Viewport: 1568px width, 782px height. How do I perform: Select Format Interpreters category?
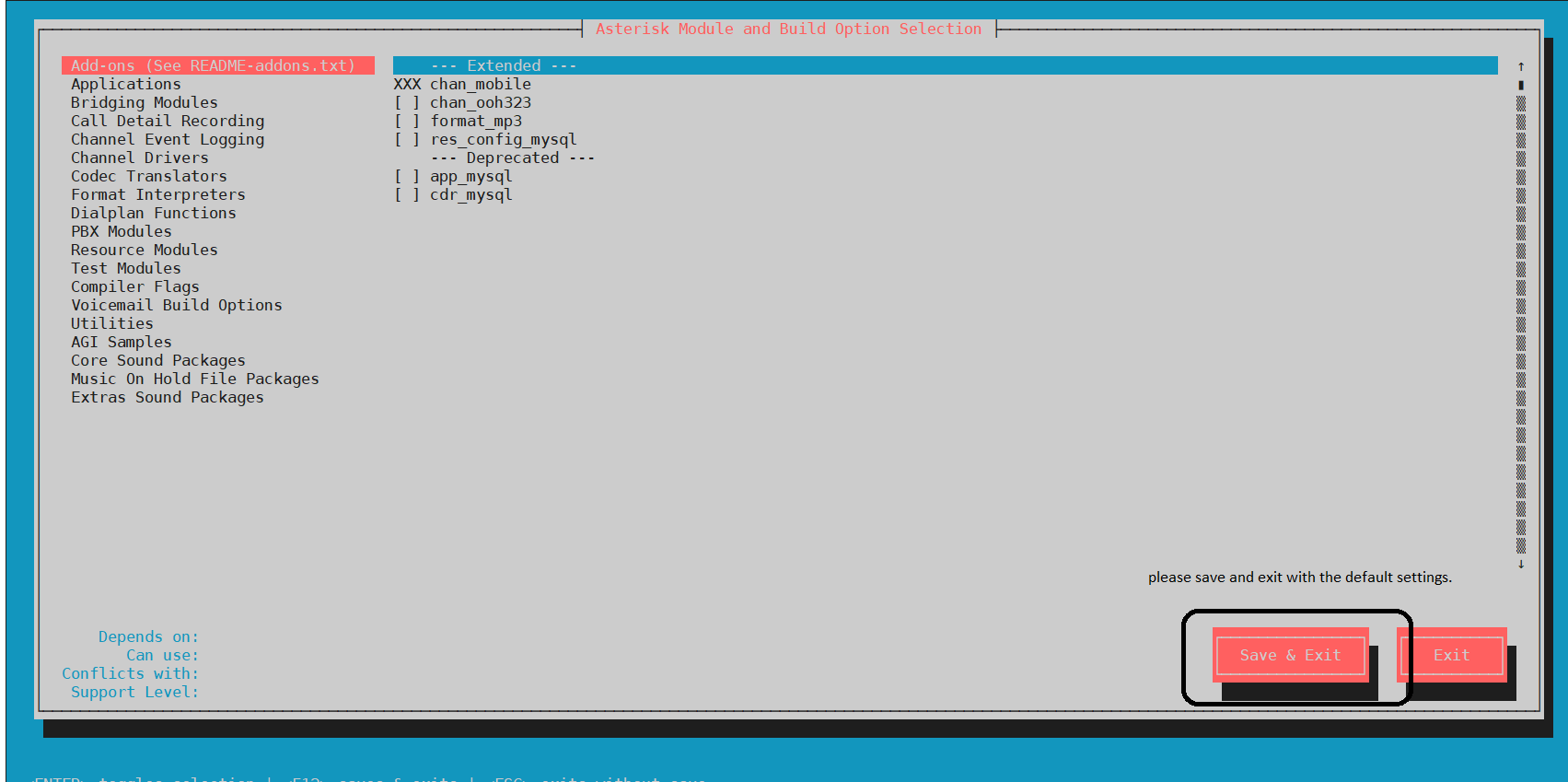158,194
